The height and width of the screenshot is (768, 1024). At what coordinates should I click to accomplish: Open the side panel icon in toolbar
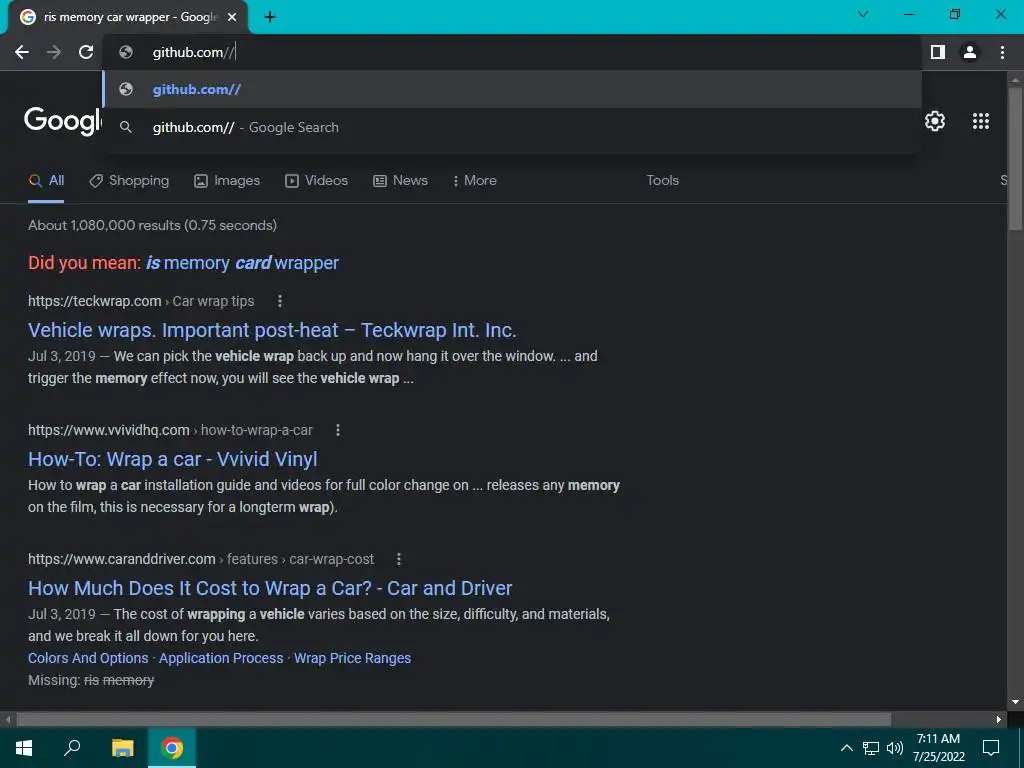(x=938, y=52)
